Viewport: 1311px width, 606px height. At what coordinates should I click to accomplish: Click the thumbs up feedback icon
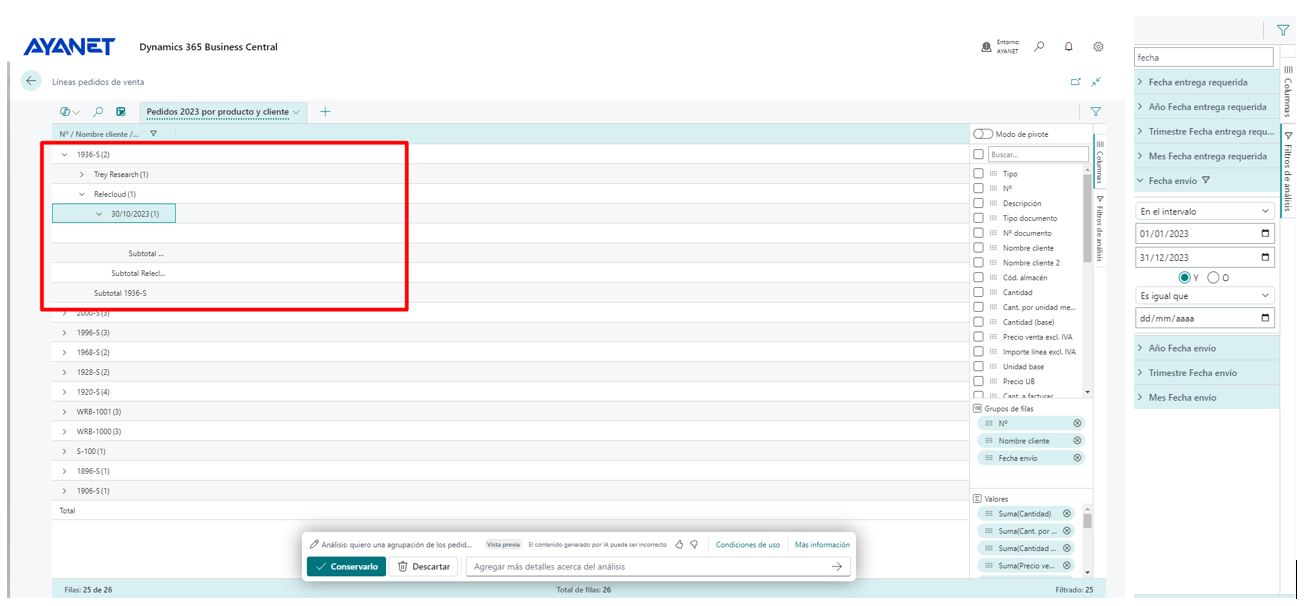[x=678, y=545]
